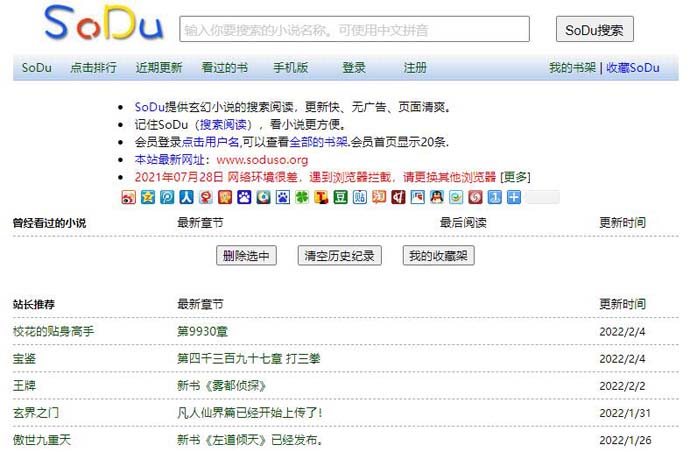
Task: Click the red 2021年07月28日 notice
Action: [315, 177]
